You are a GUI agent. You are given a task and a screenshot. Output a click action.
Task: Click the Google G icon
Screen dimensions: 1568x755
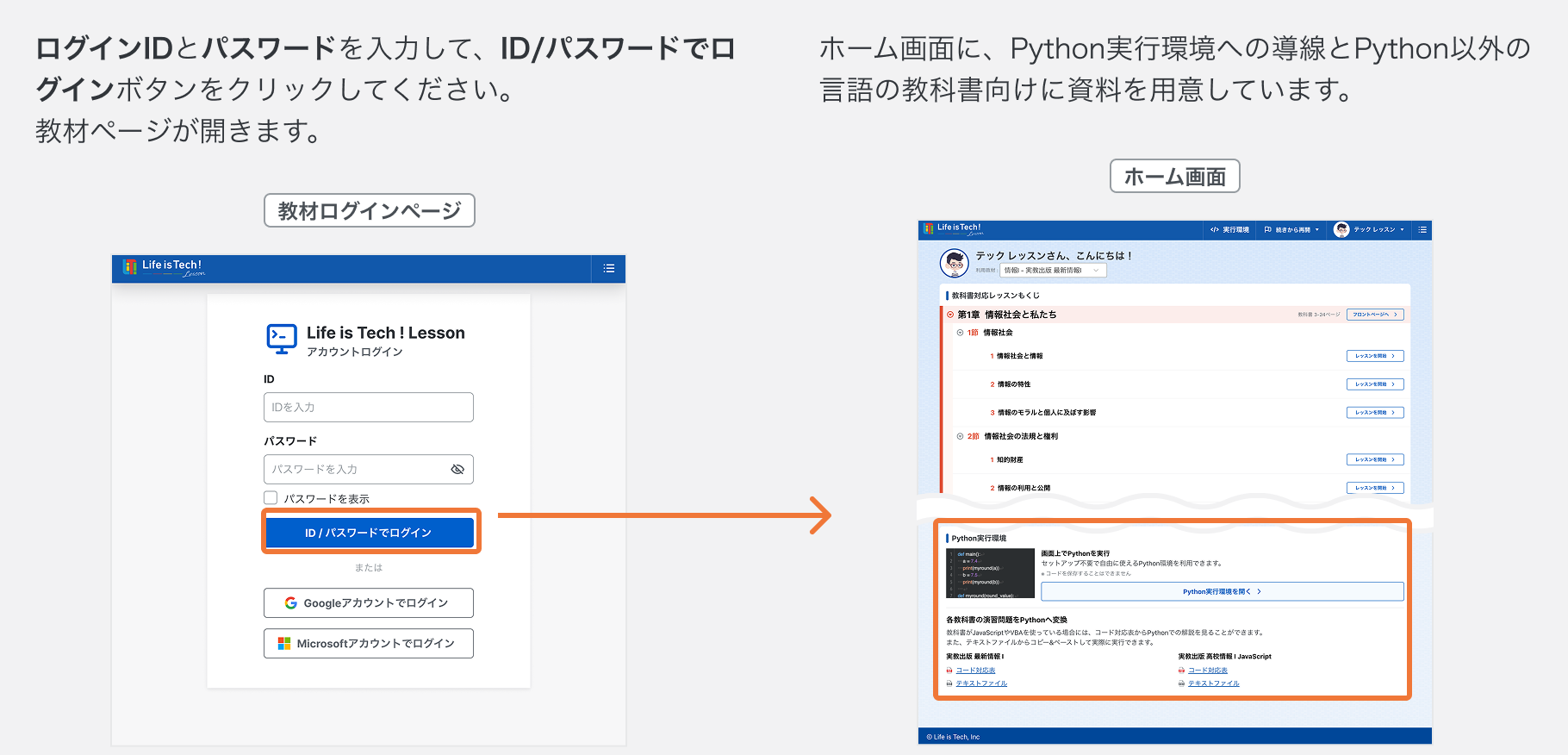(291, 602)
